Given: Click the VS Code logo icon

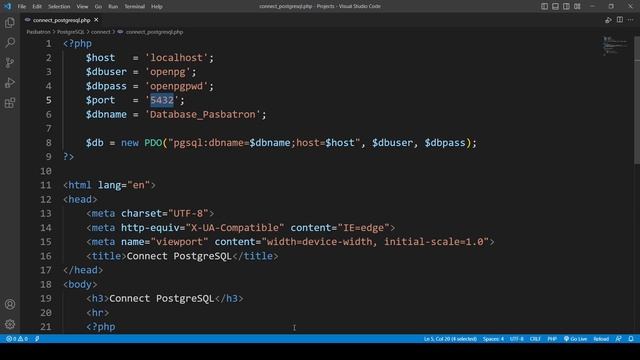Looking at the screenshot, I should [x=7, y=6].
